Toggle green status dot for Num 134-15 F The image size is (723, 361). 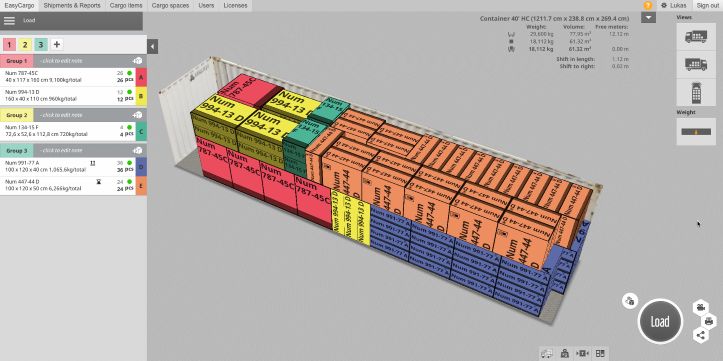click(x=130, y=127)
